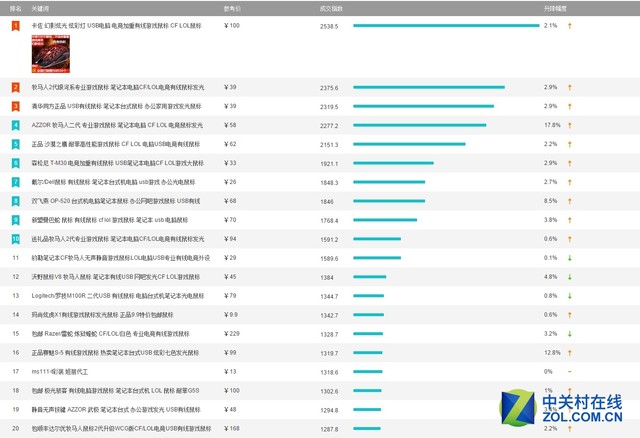Select the index value 2151.3
This screenshot has height=438, width=640.
[329, 145]
